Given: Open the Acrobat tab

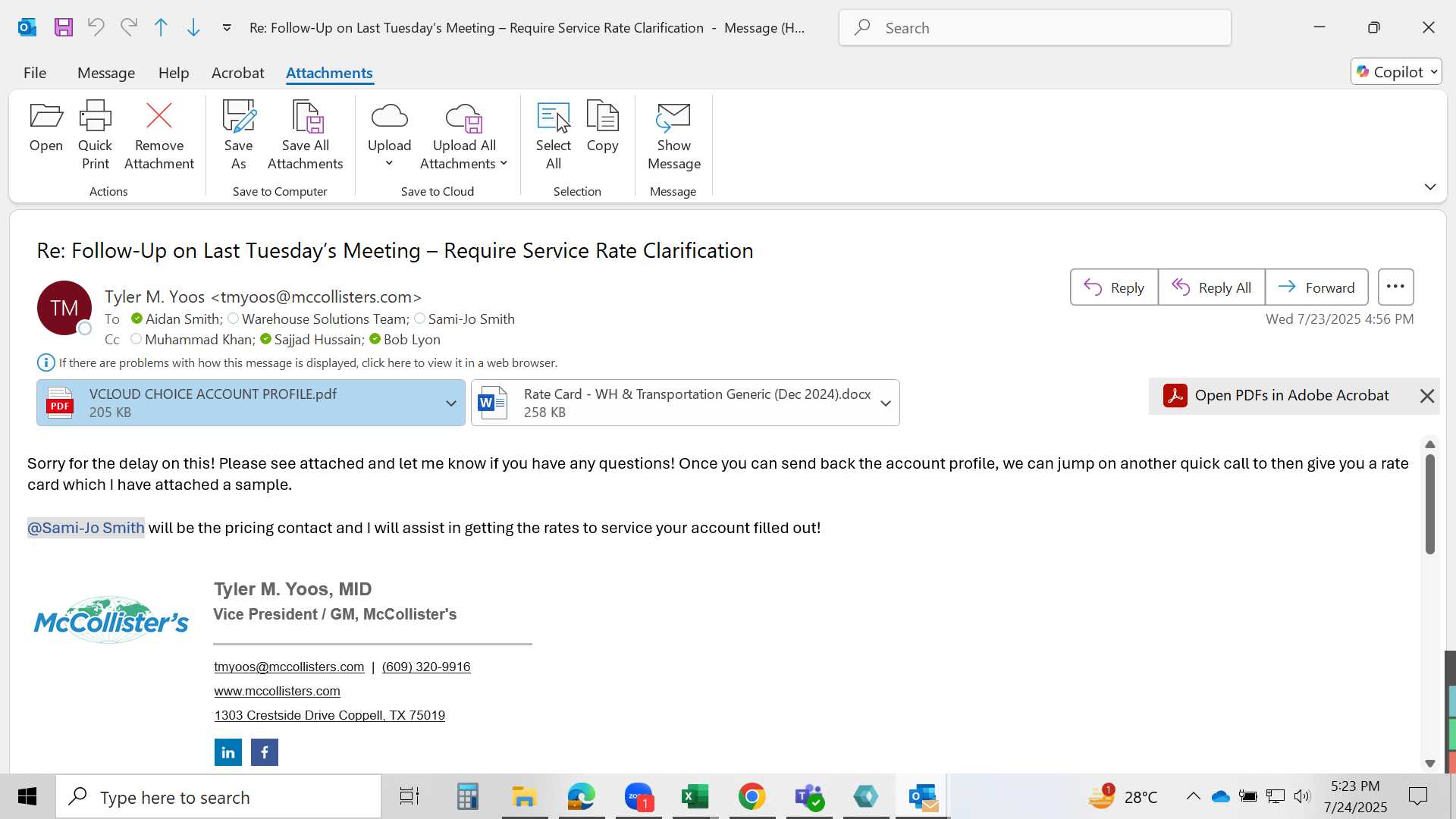Looking at the screenshot, I should (x=238, y=73).
